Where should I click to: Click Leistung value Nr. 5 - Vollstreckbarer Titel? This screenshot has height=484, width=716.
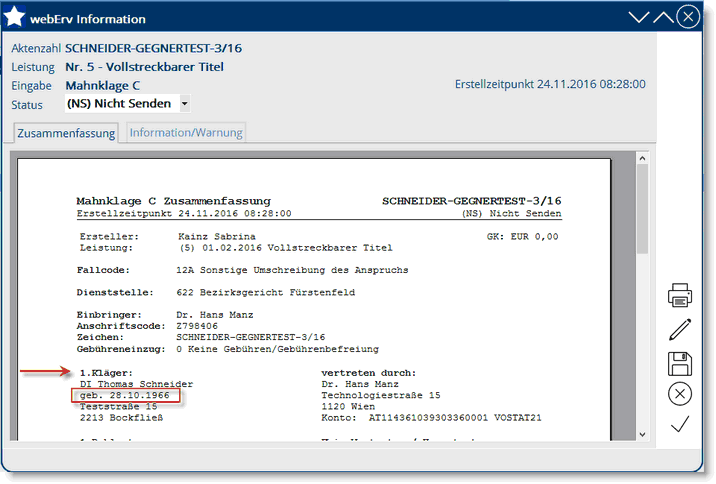(144, 67)
